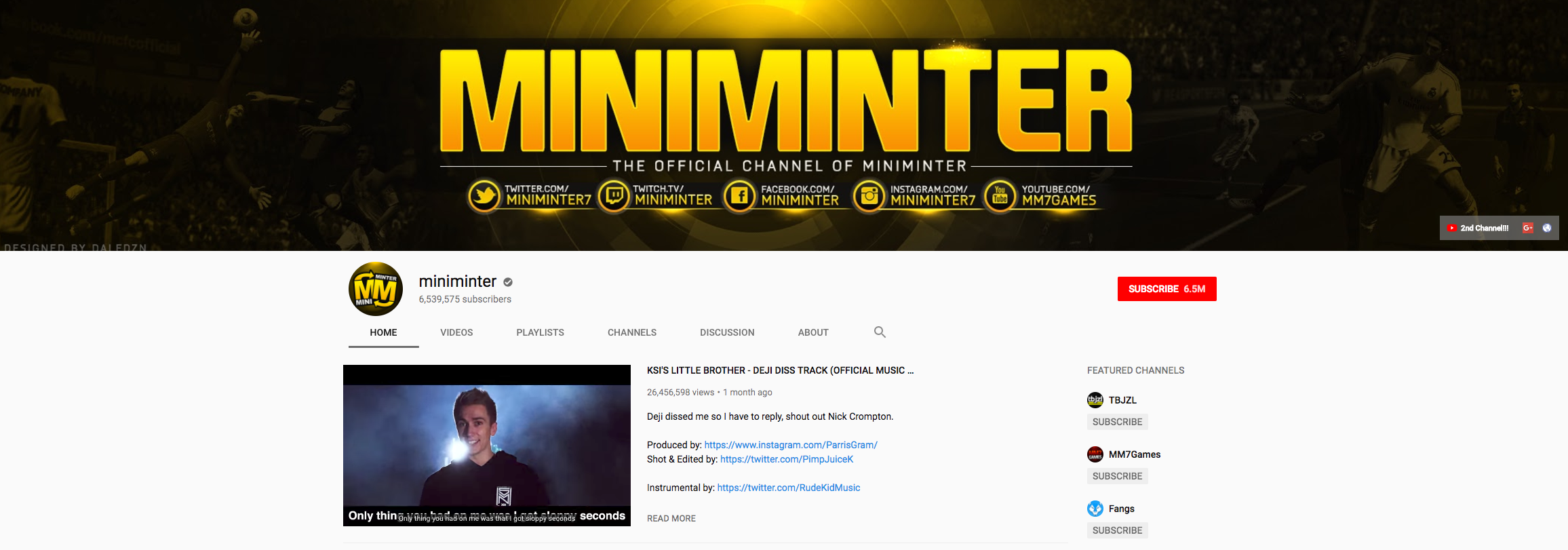
Task: Click the miniminter channel name
Action: pos(458,281)
